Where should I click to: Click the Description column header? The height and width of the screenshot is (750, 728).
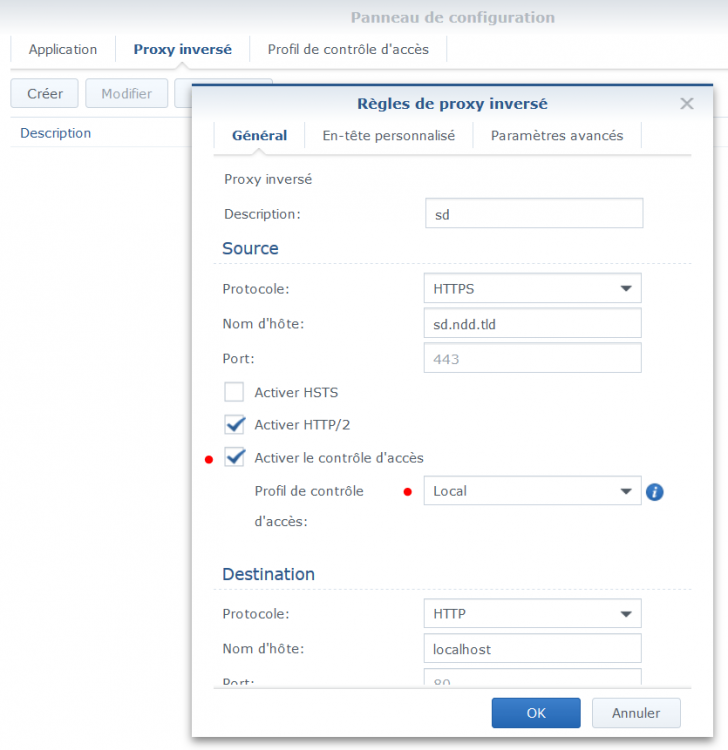pyautogui.click(x=56, y=133)
